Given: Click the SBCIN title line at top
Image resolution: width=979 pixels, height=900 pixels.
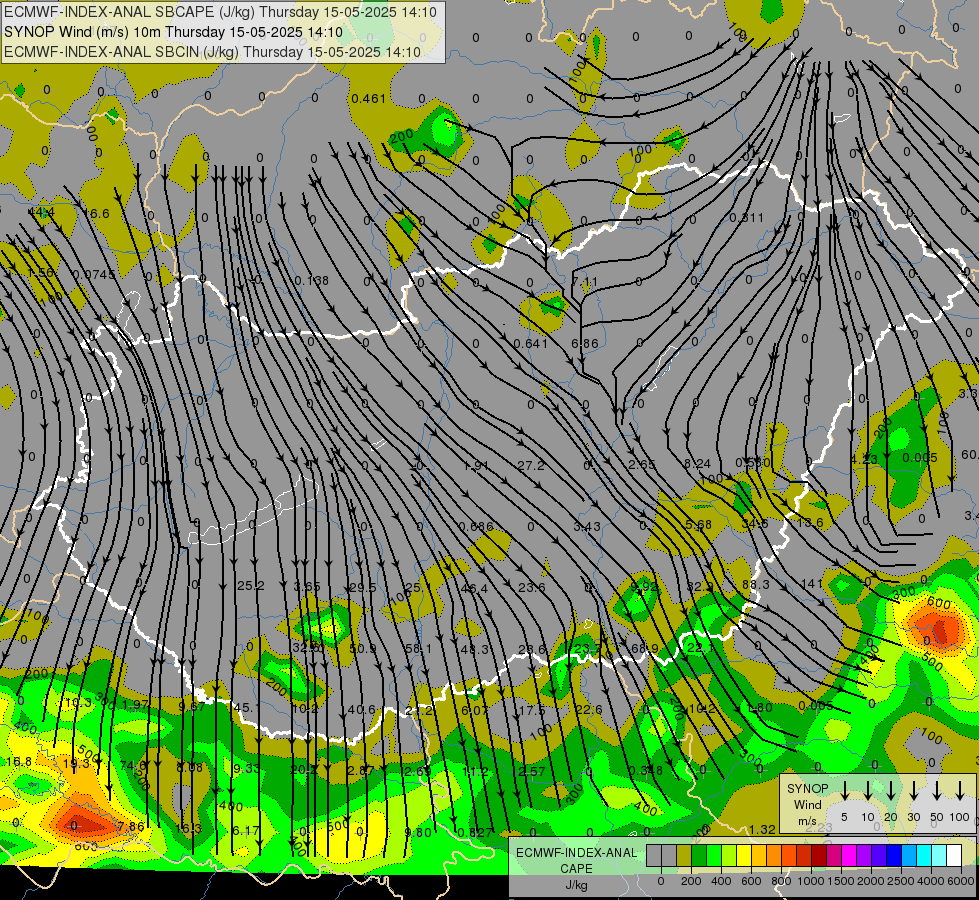Looking at the screenshot, I should pos(212,52).
